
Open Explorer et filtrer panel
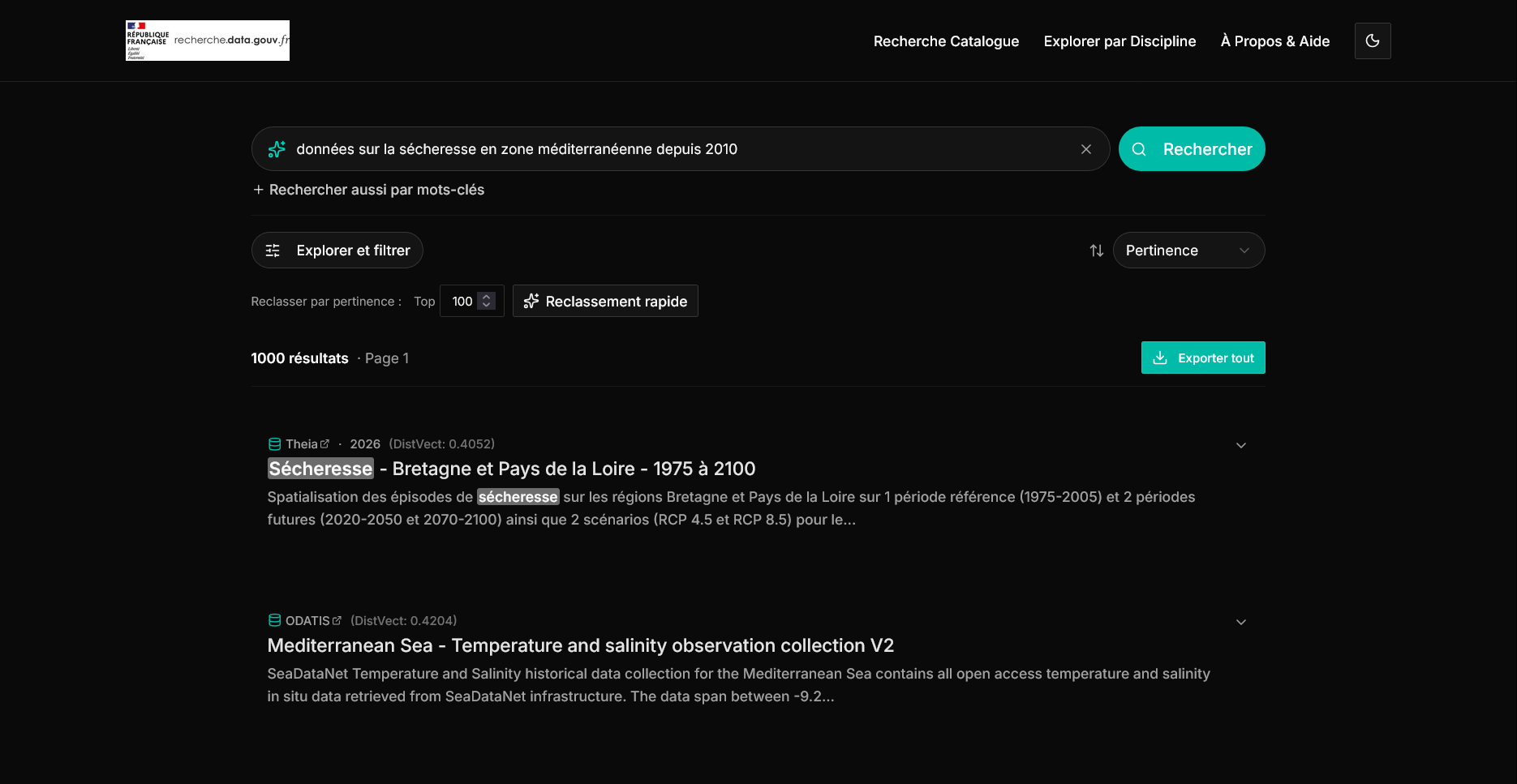tap(337, 251)
